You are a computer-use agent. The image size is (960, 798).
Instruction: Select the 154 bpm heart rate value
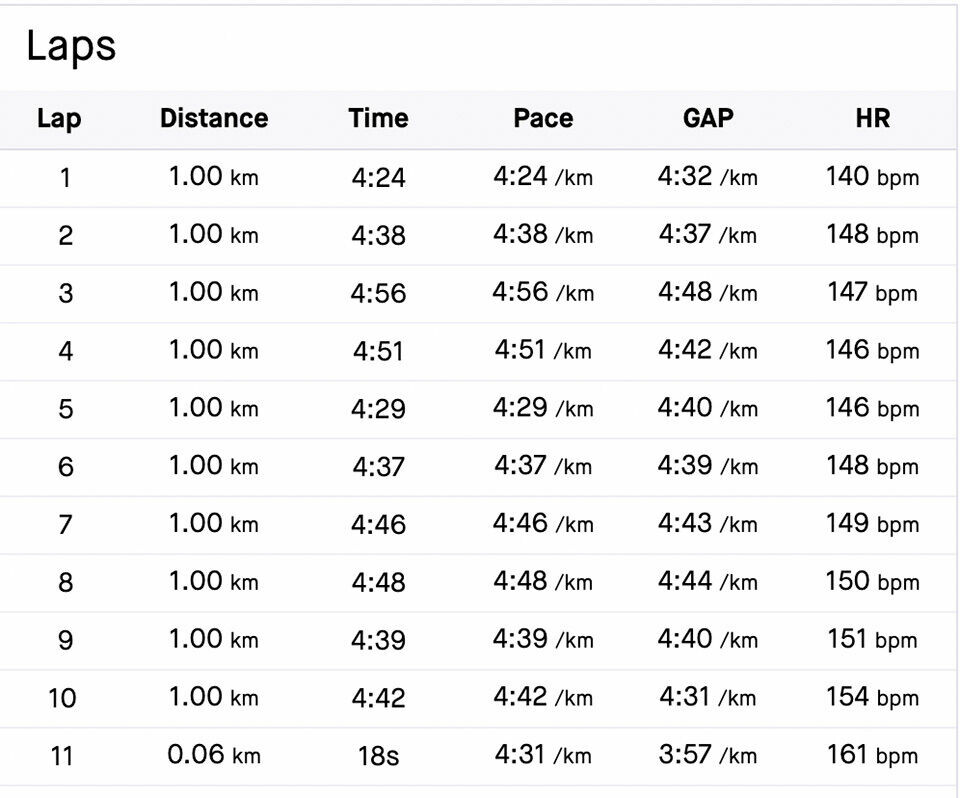[872, 697]
